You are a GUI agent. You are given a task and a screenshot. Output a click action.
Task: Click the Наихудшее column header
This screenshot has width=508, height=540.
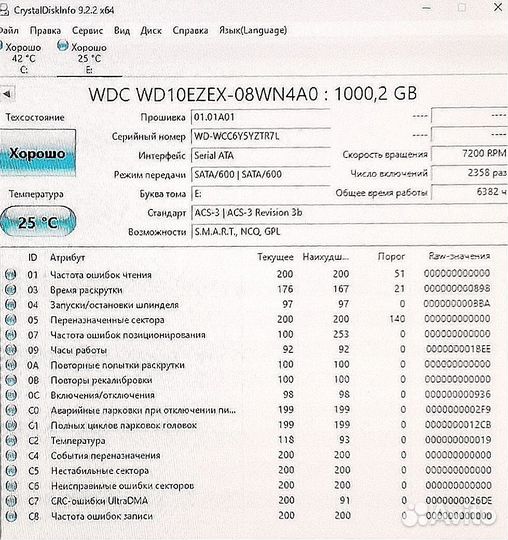tap(326, 257)
